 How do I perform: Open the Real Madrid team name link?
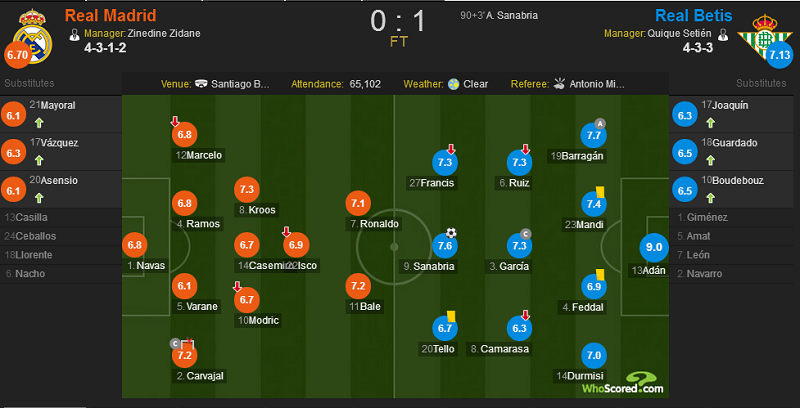111,15
